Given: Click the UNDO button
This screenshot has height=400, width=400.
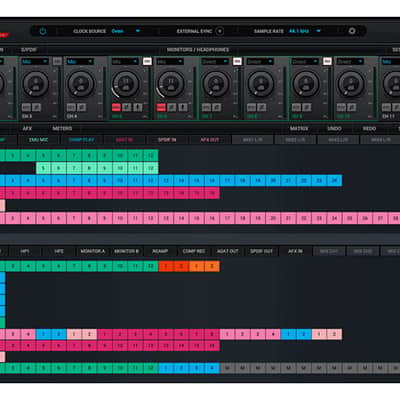Looking at the screenshot, I should [x=334, y=128].
